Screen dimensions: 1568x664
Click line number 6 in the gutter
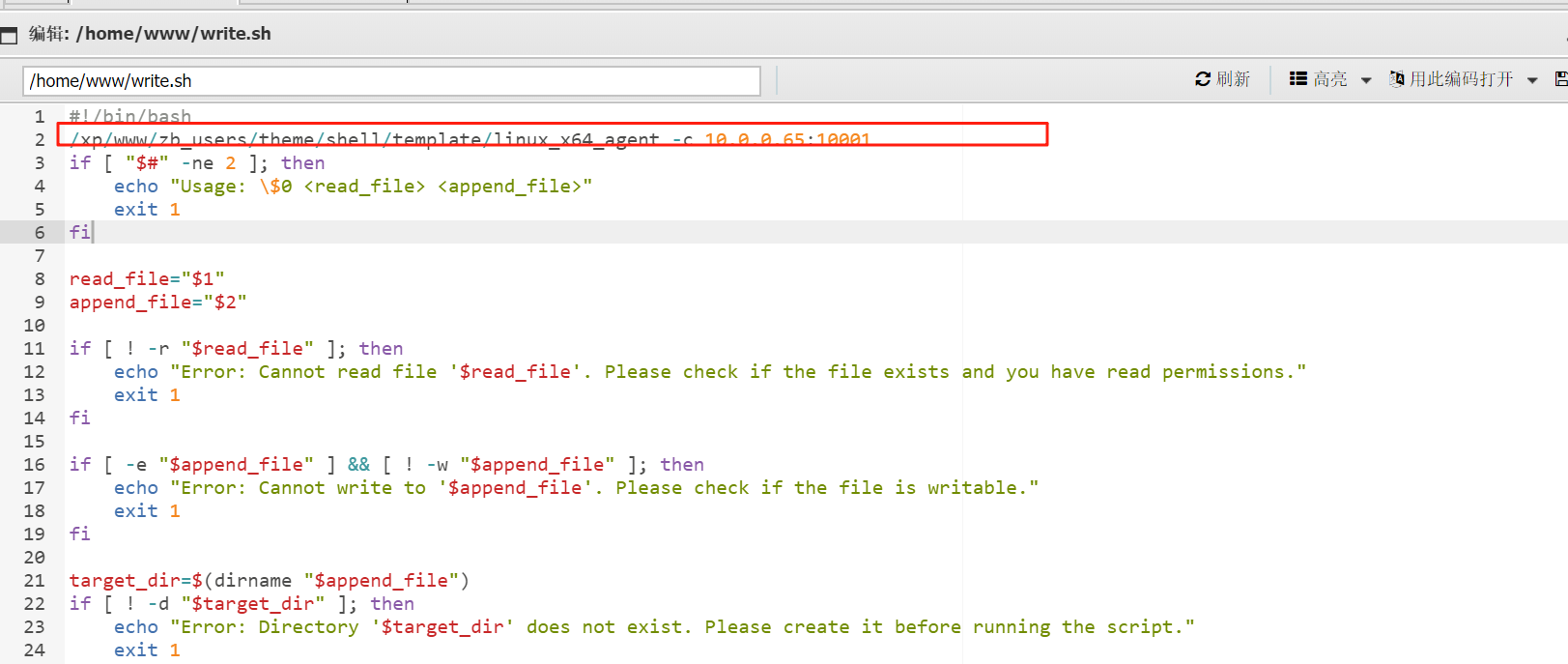pyautogui.click(x=40, y=232)
